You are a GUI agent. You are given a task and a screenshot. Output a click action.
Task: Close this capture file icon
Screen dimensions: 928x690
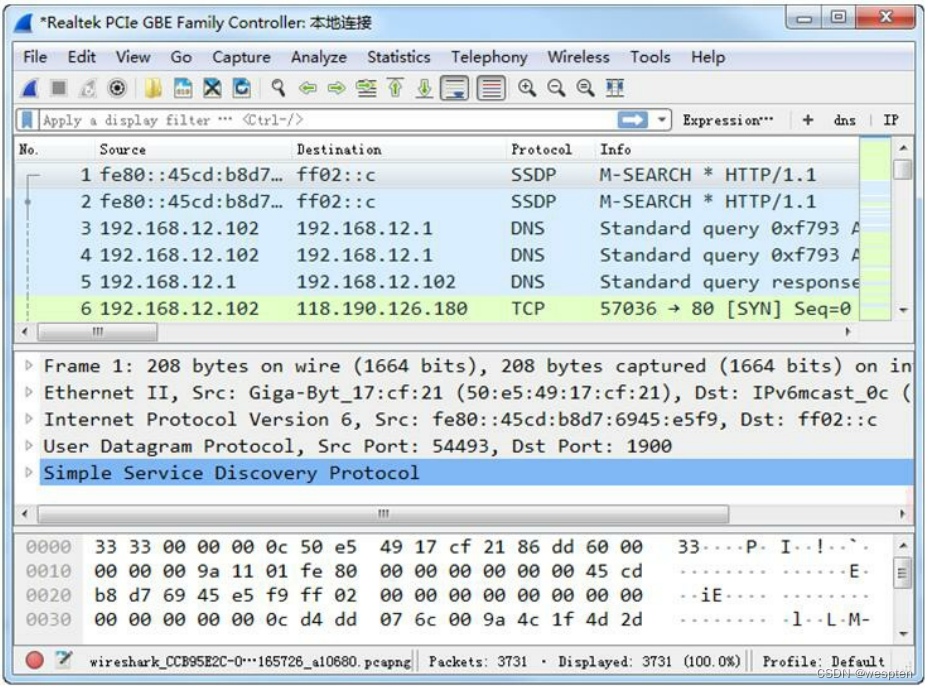pyautogui.click(x=212, y=88)
